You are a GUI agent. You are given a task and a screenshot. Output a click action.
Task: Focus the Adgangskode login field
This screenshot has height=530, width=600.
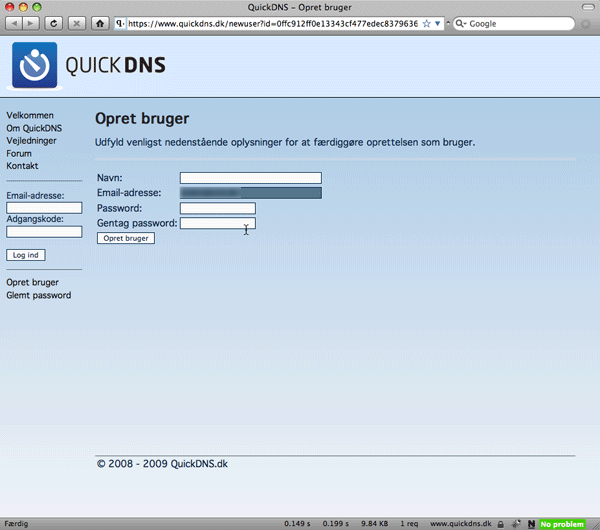(44, 232)
